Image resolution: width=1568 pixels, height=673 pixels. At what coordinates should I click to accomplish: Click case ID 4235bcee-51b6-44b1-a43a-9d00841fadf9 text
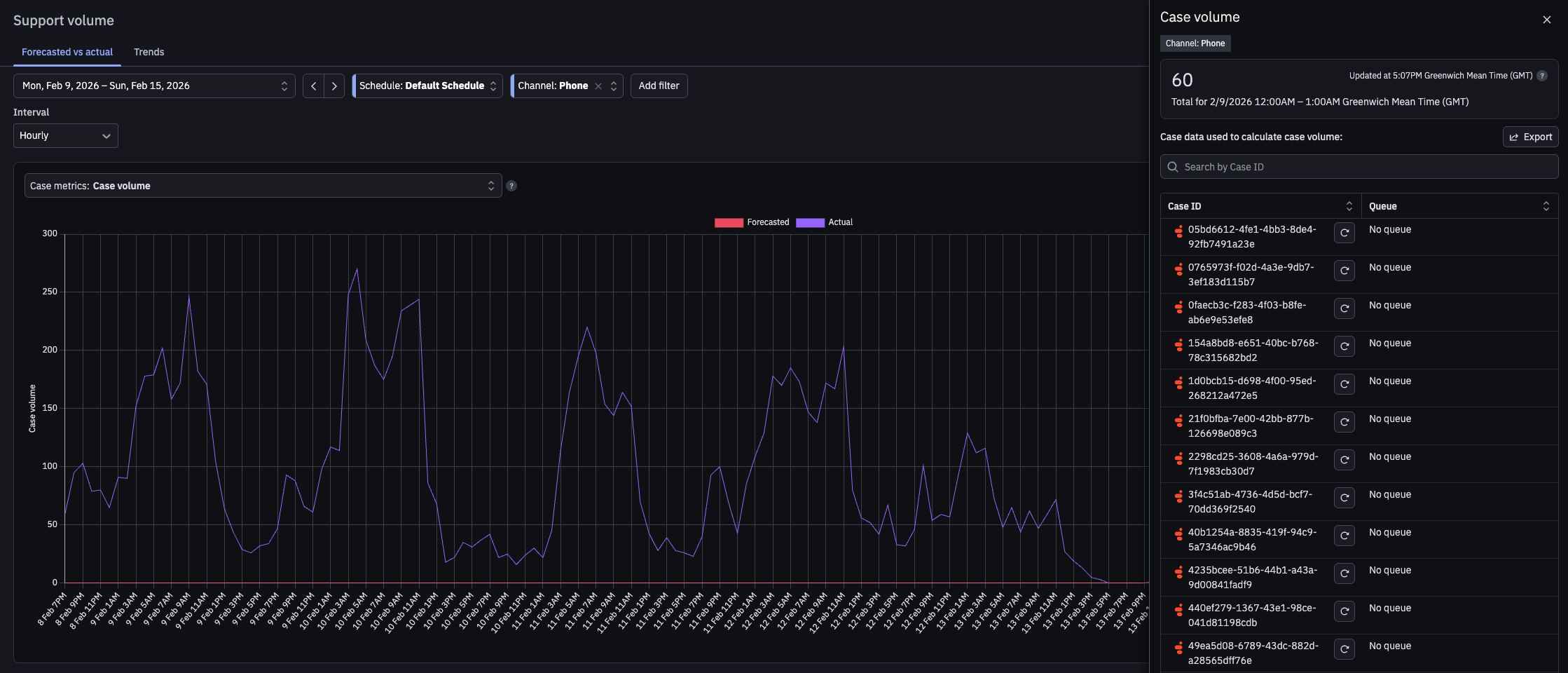click(x=1252, y=578)
